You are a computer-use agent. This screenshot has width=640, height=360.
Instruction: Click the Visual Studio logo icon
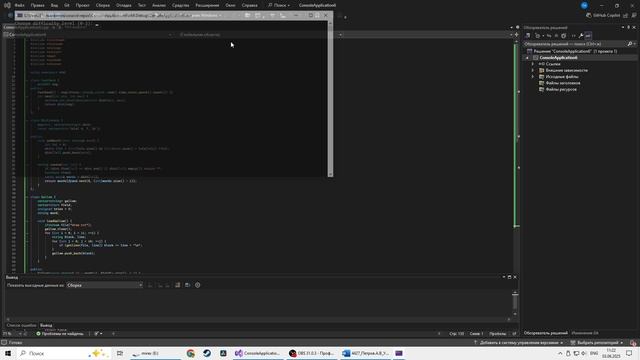[x=7, y=5]
